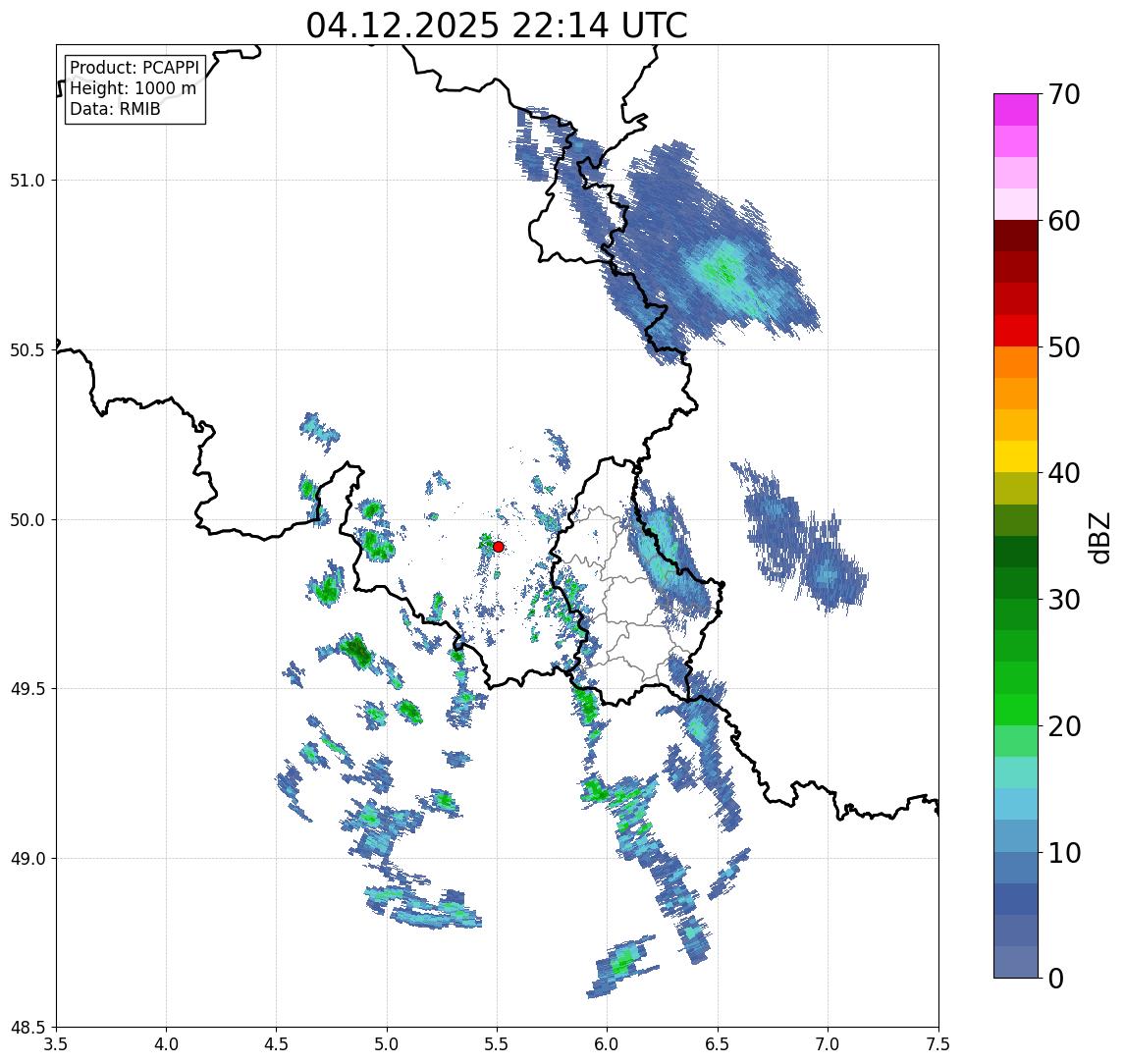1124x1064 pixels.
Task: Click the longitude axis label 6.5
Action: point(719,1044)
